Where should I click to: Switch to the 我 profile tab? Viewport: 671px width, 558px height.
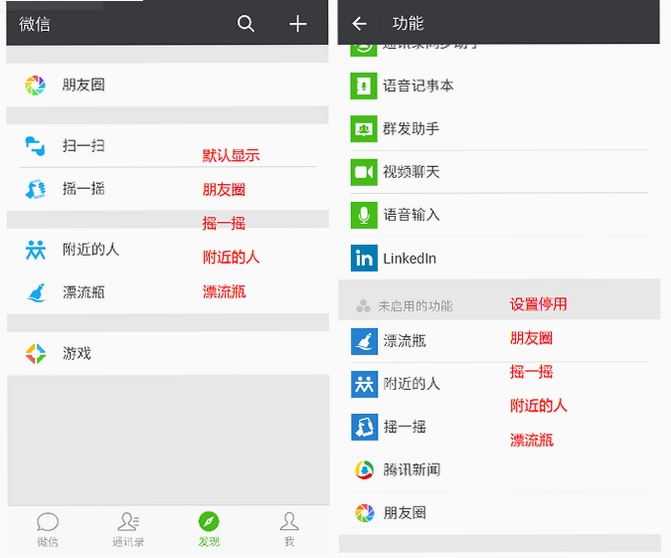pyautogui.click(x=289, y=530)
